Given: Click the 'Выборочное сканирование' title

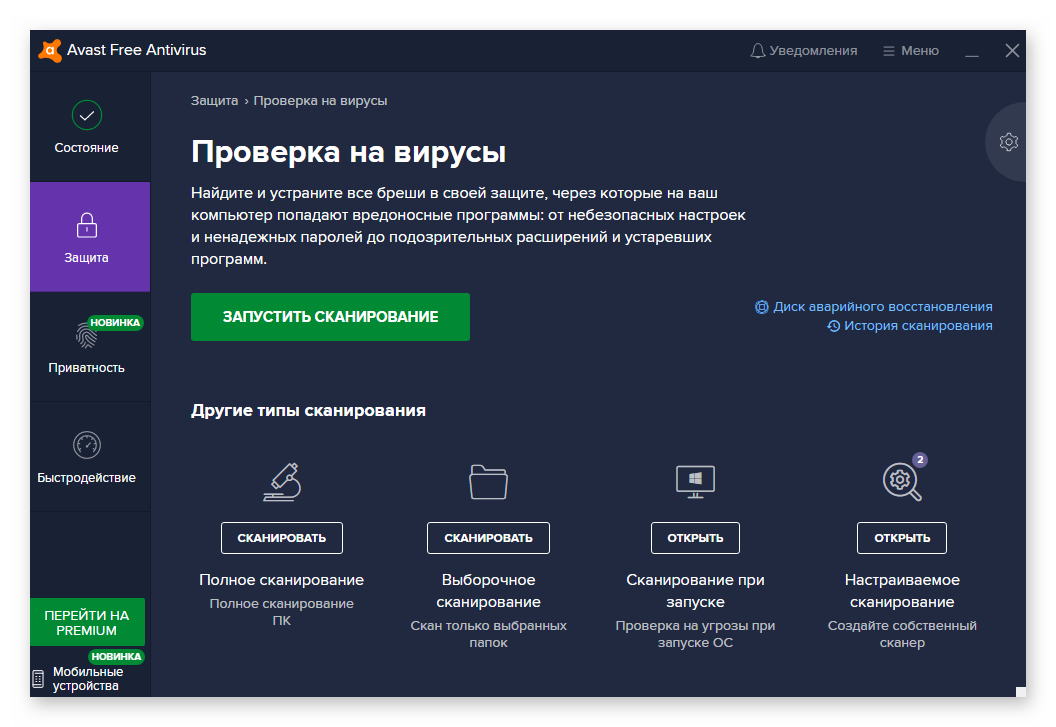Looking at the screenshot, I should (x=488, y=591).
